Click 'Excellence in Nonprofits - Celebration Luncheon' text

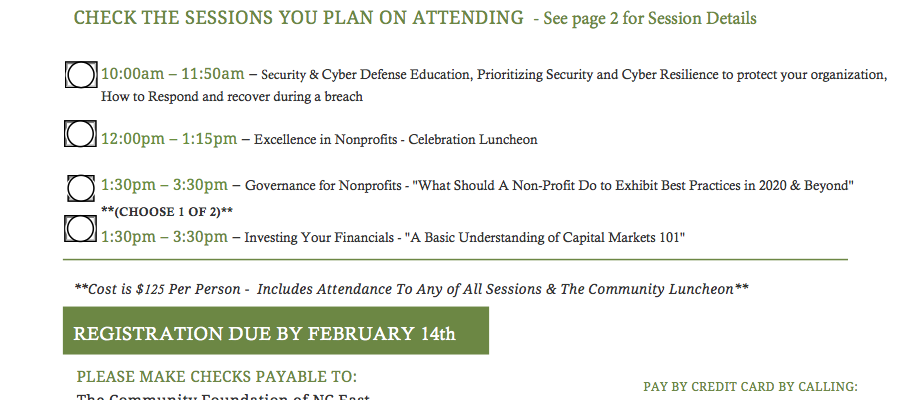pos(395,140)
